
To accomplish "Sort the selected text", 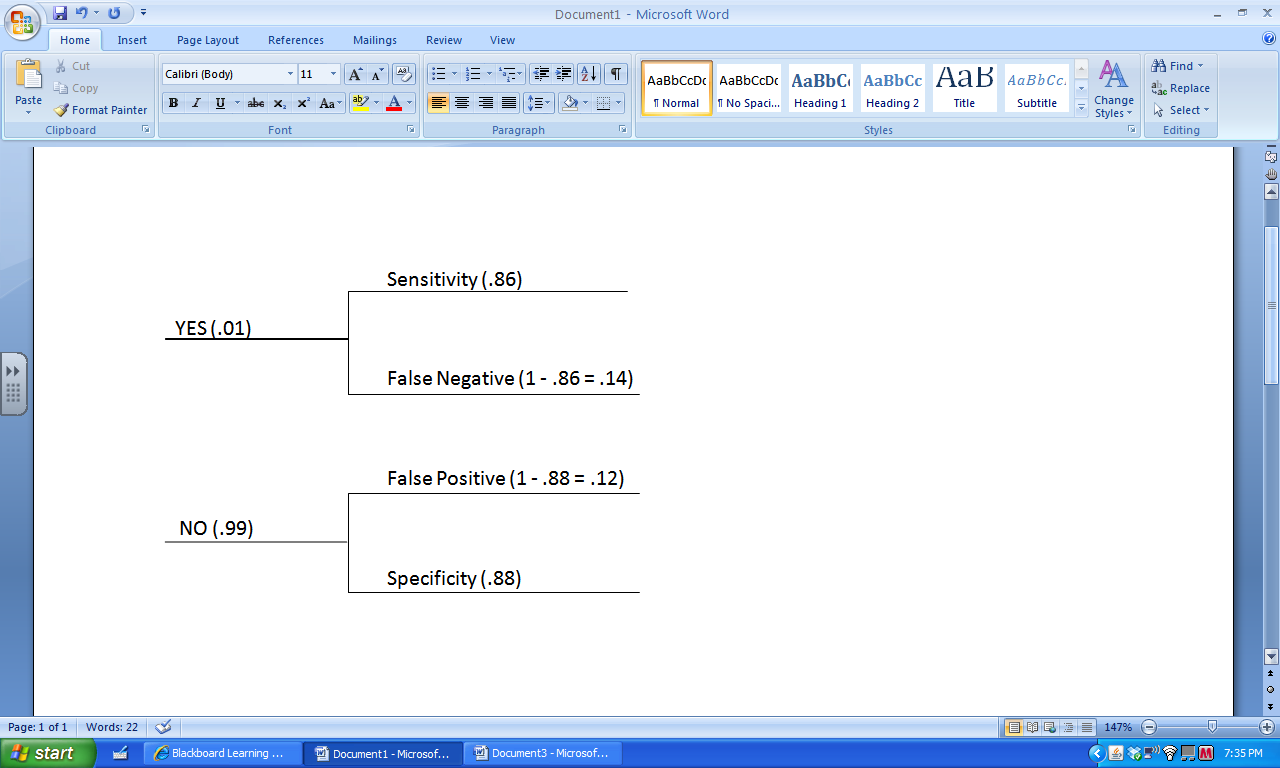I will tap(589, 74).
